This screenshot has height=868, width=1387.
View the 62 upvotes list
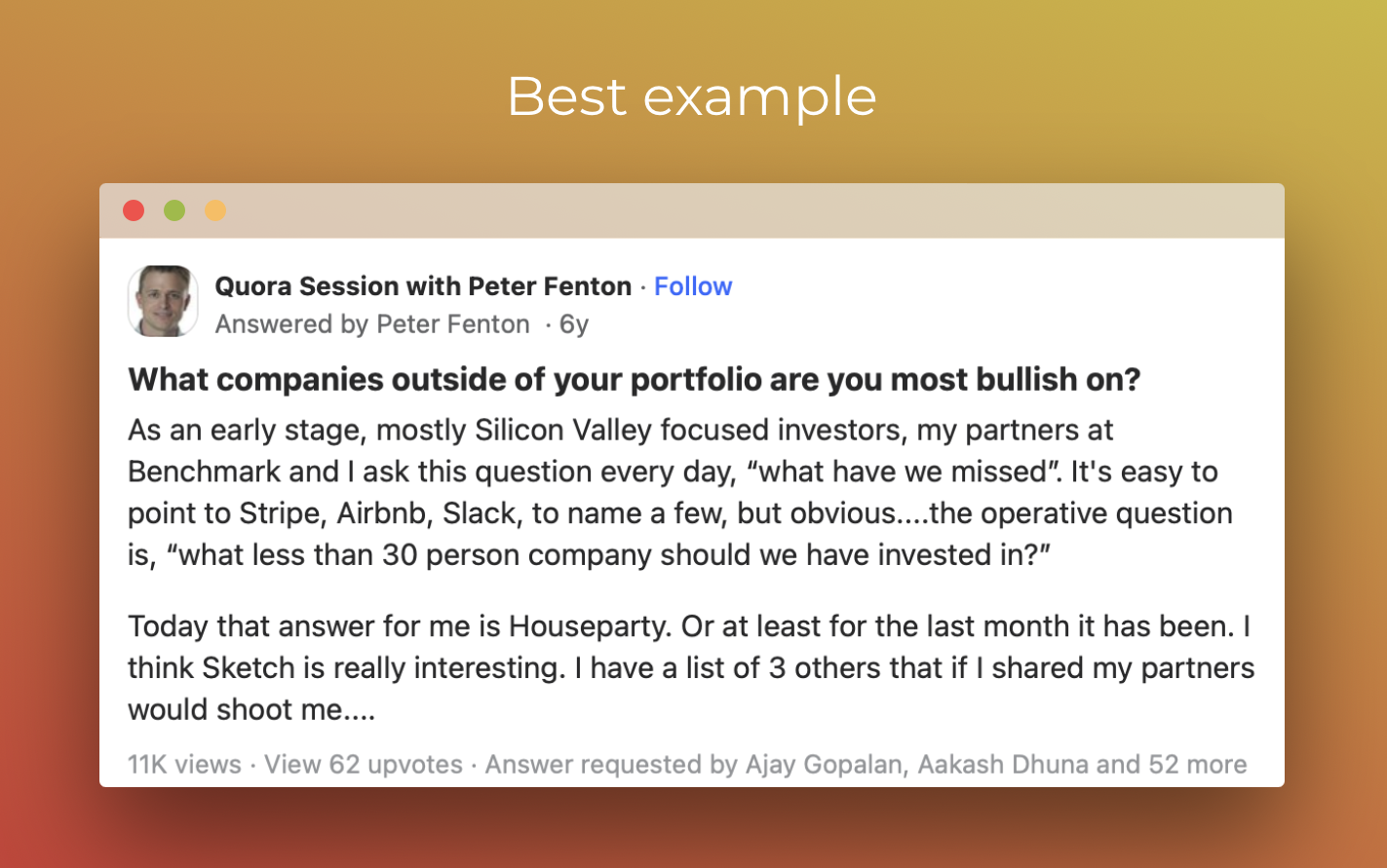(364, 765)
